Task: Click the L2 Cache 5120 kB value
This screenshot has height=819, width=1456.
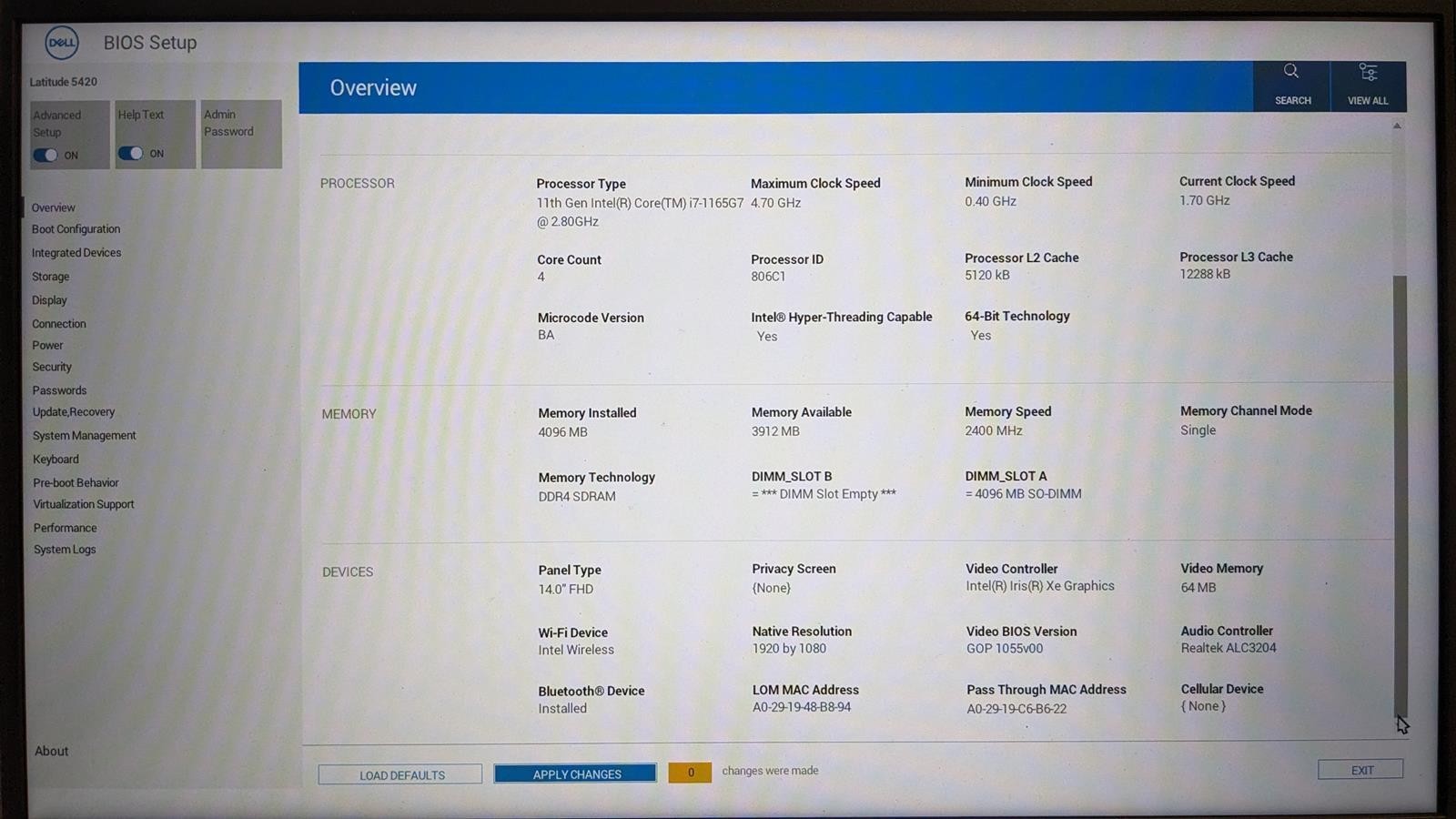Action: coord(987,275)
